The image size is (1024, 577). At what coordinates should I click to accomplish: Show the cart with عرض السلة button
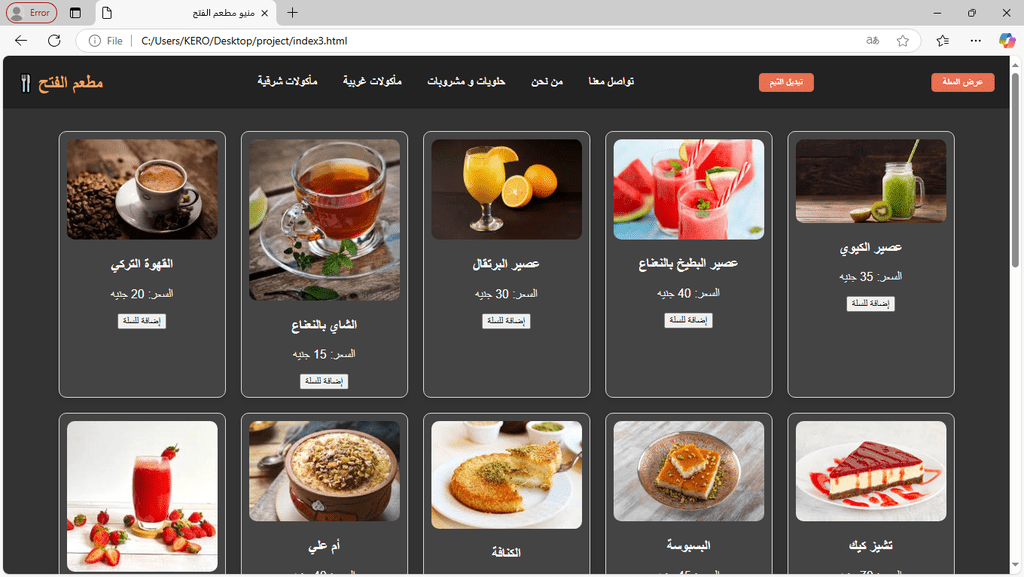pyautogui.click(x=963, y=82)
